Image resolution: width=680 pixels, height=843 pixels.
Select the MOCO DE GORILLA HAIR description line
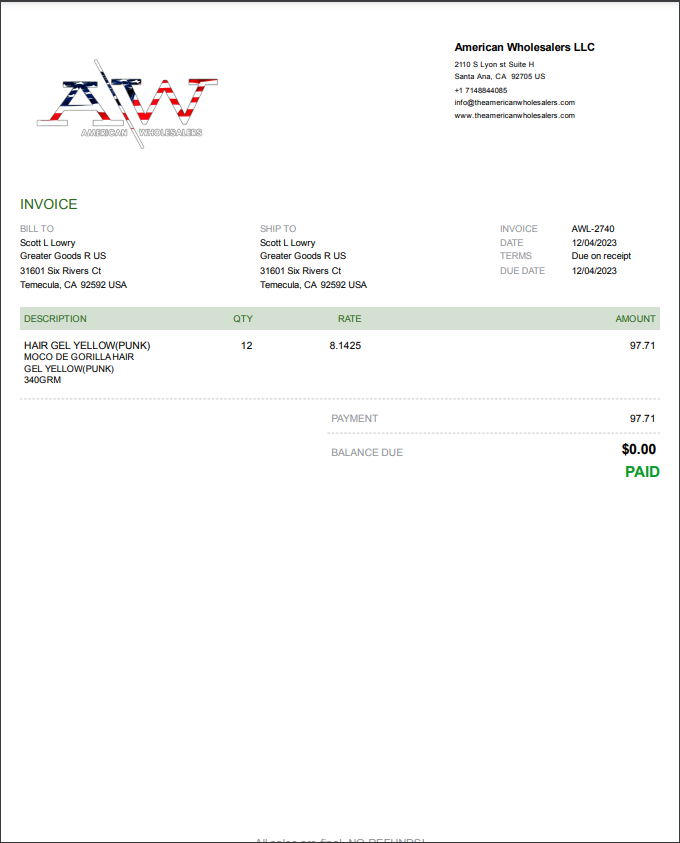[78, 357]
